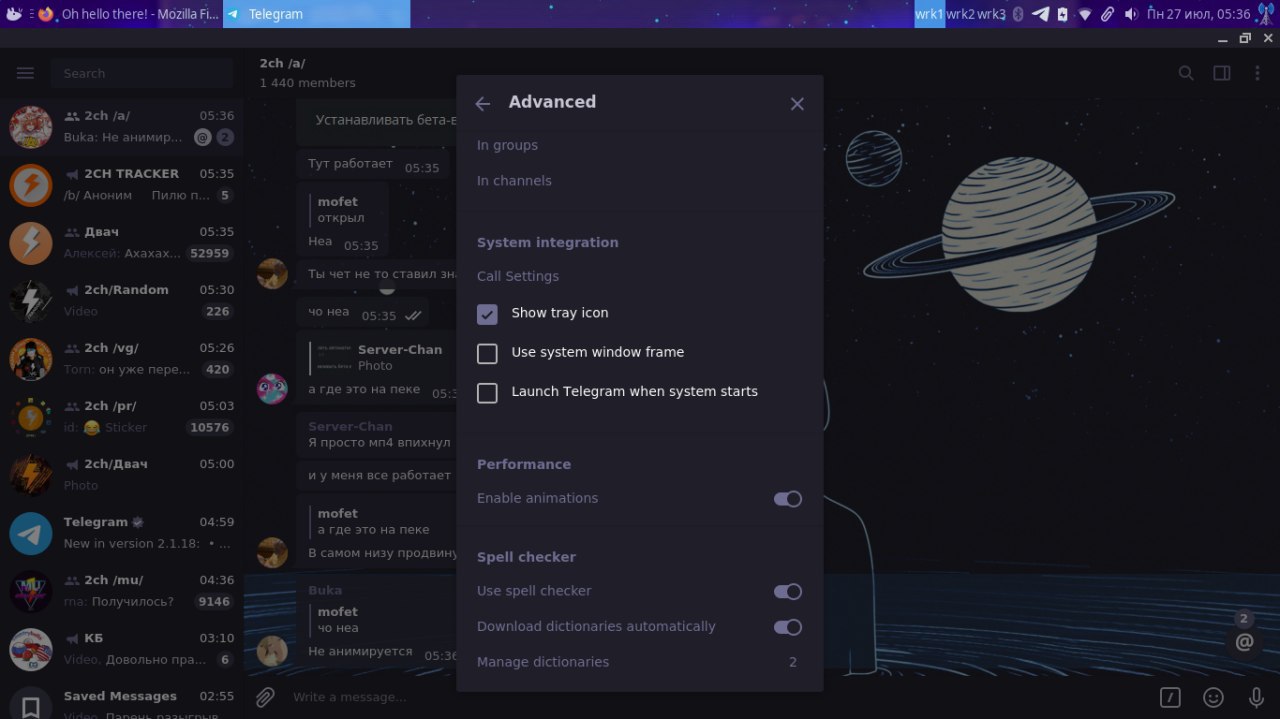Open 2ch /a/ chat header info
This screenshot has width=1280, height=719.
click(307, 73)
